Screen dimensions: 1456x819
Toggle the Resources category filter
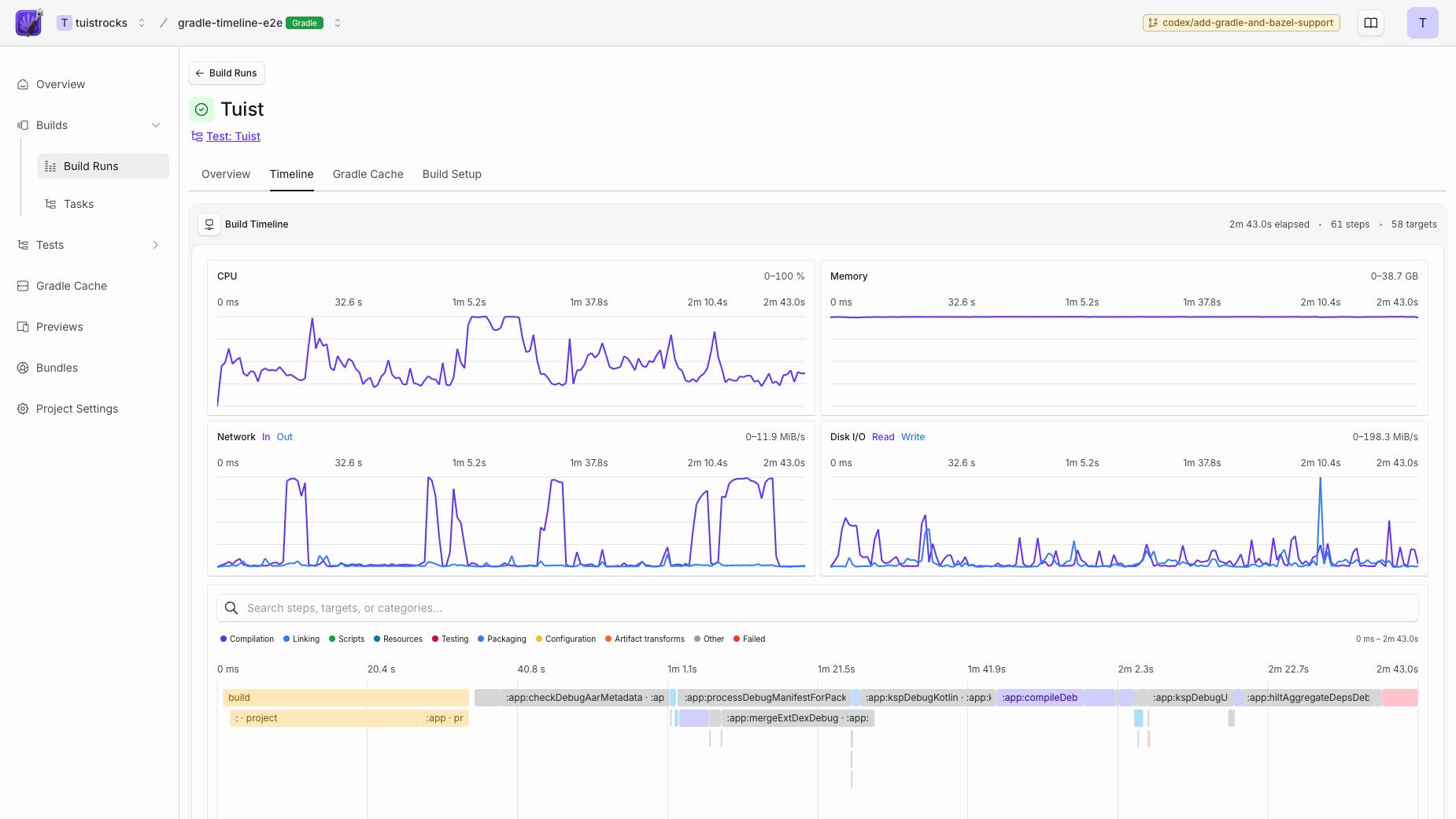[x=398, y=639]
